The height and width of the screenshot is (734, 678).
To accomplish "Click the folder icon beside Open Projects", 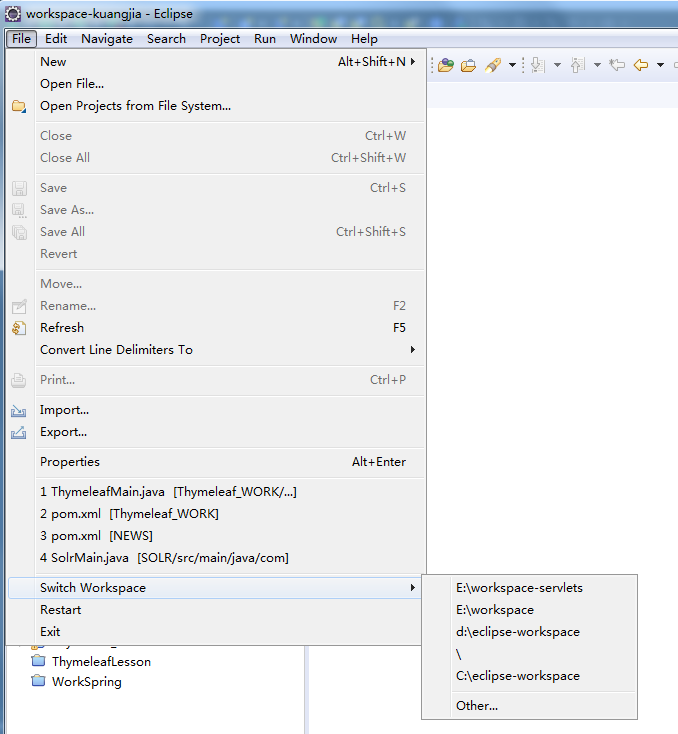I will 19,106.
